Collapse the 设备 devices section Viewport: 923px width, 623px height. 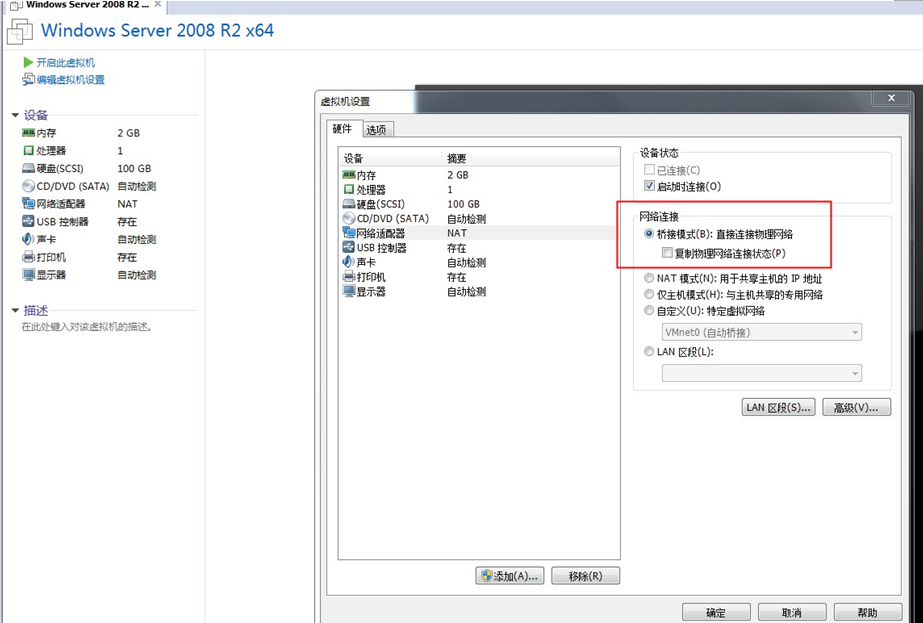(15, 115)
